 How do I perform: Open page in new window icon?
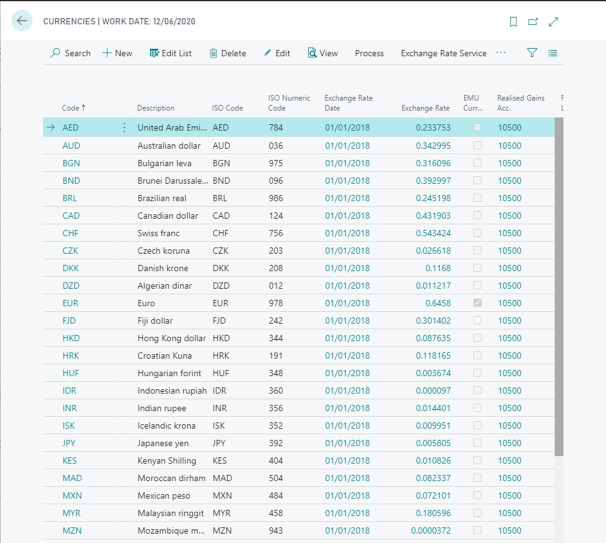pos(533,21)
